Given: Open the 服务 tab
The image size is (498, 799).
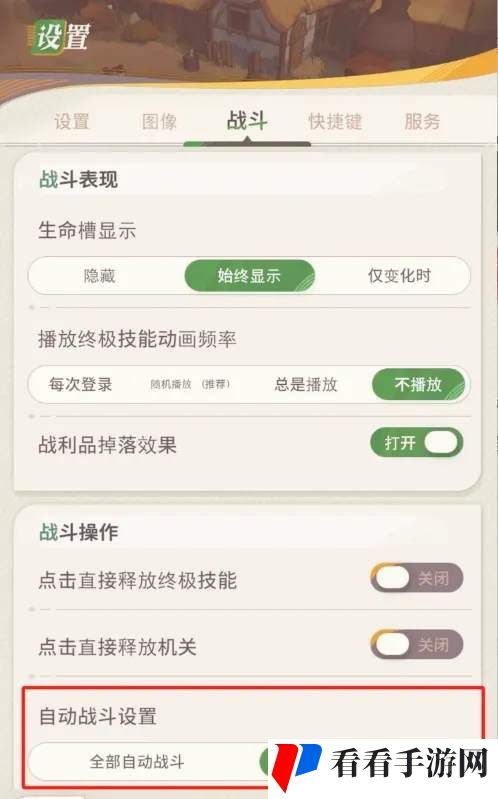Looking at the screenshot, I should (422, 122).
